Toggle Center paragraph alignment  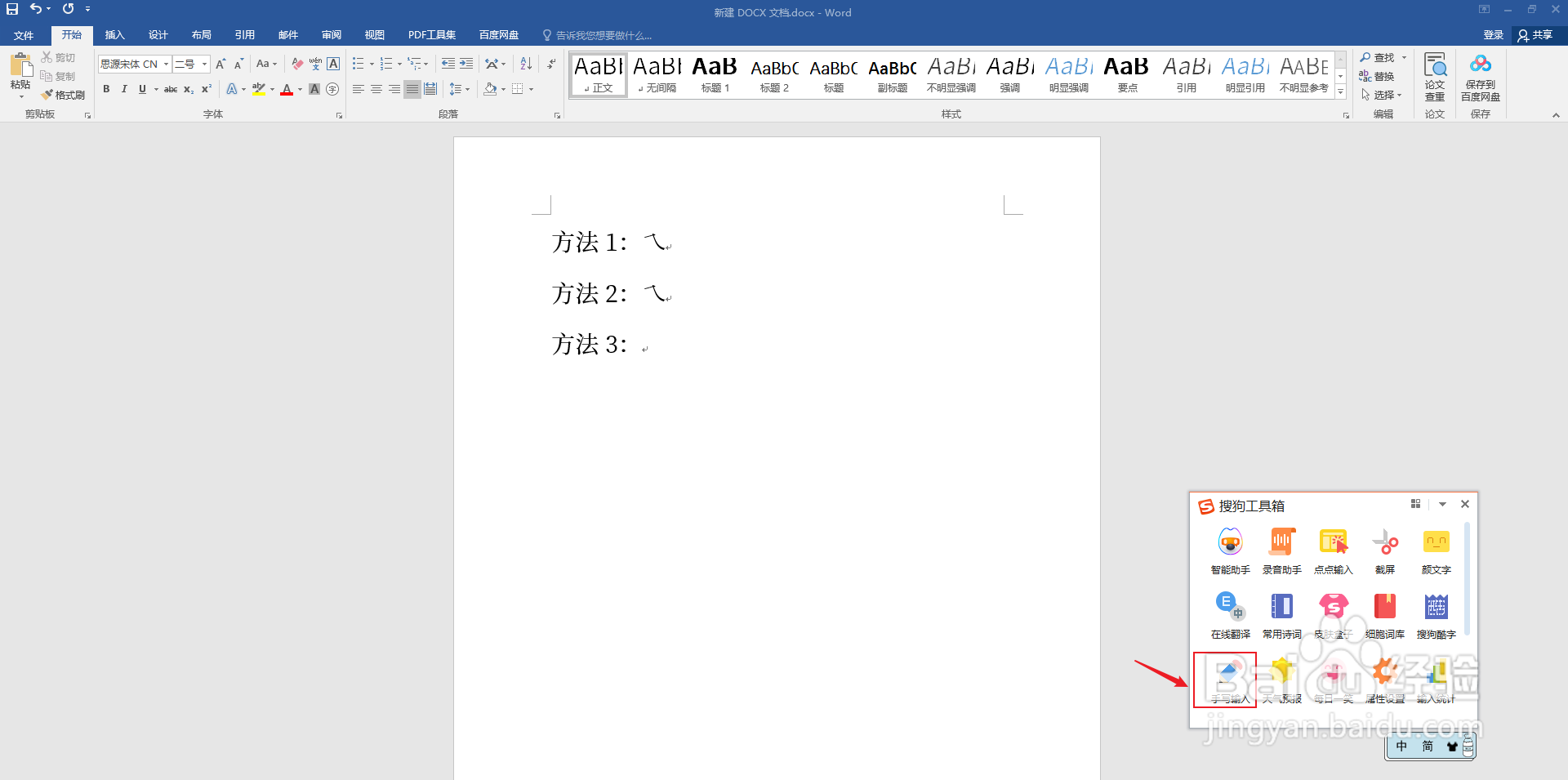tap(376, 89)
